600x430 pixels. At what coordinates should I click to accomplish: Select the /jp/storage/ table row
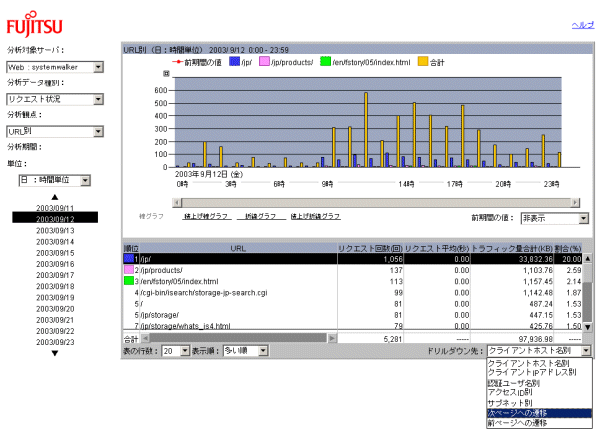pos(352,315)
